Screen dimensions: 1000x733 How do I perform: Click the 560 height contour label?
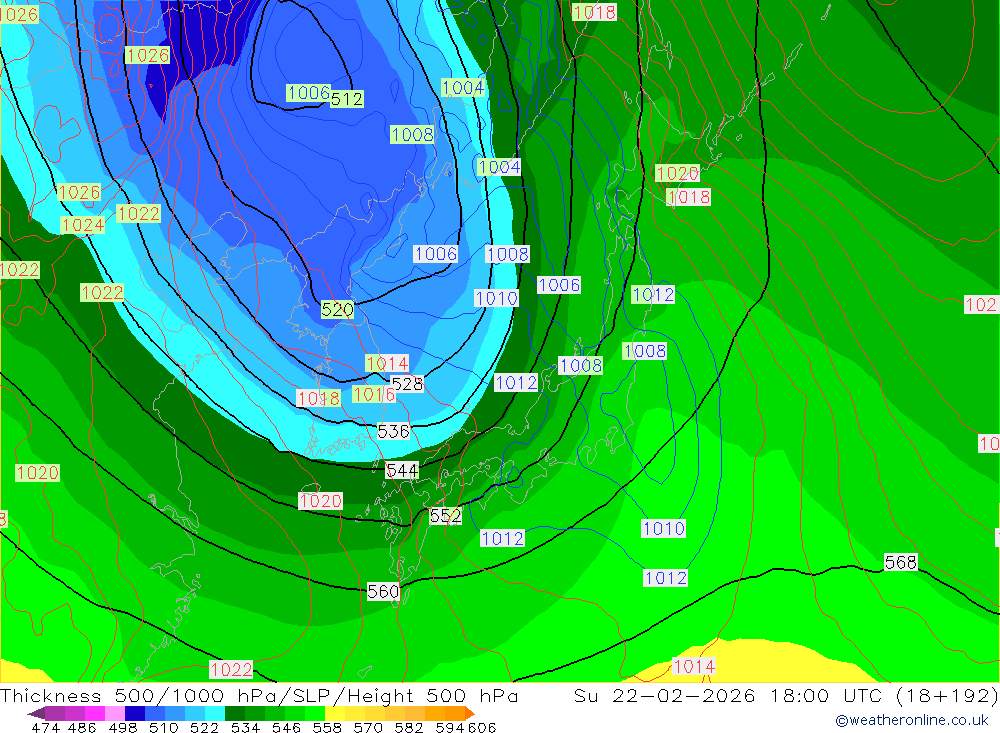383,591
